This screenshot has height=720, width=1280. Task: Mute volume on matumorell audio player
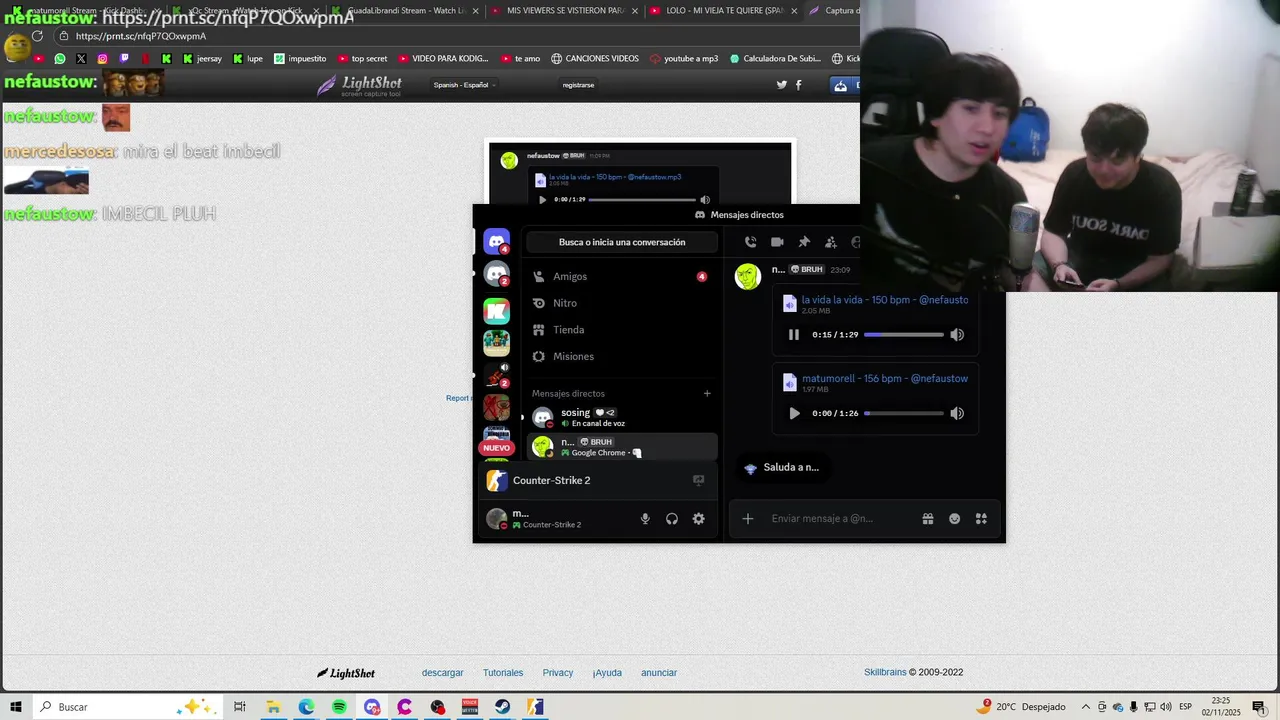click(957, 413)
